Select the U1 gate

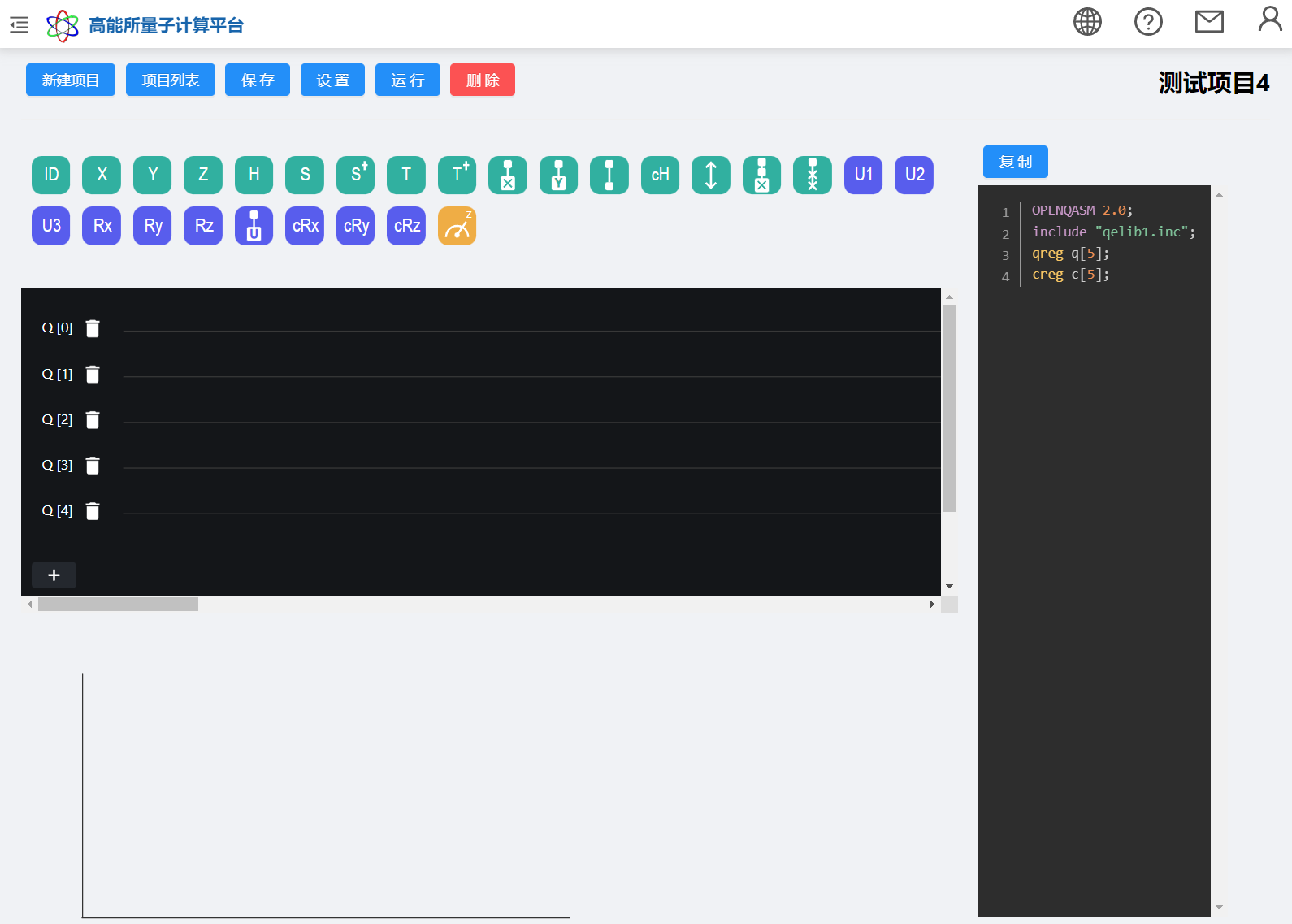tap(864, 175)
